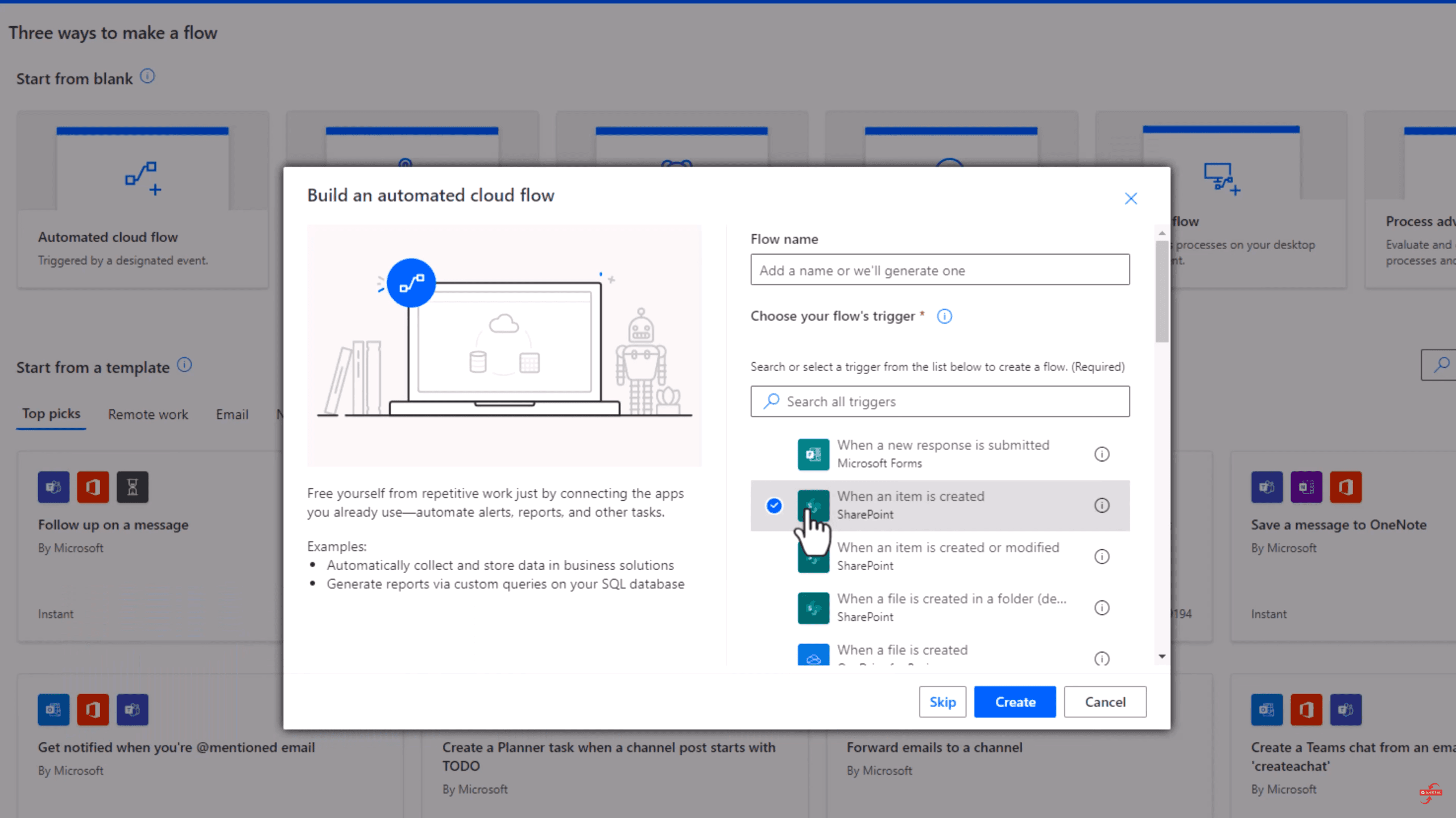Viewport: 1456px width, 818px height.
Task: Open Create a Planner task template
Action: pyautogui.click(x=609, y=757)
